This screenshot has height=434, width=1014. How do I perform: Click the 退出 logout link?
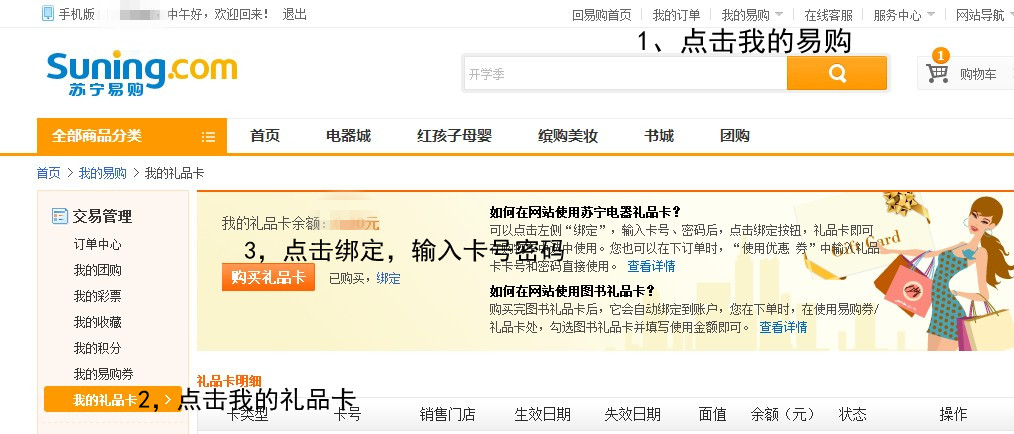[294, 14]
